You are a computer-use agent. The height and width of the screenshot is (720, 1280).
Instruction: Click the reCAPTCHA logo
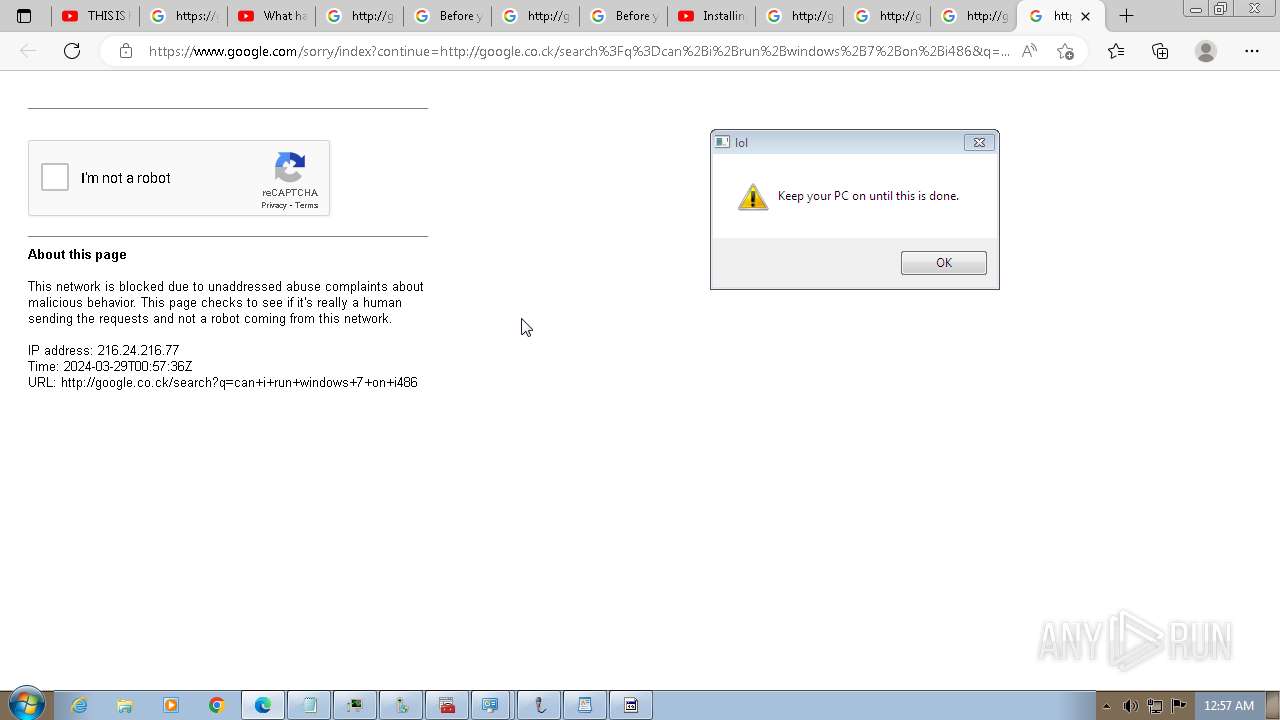290,168
